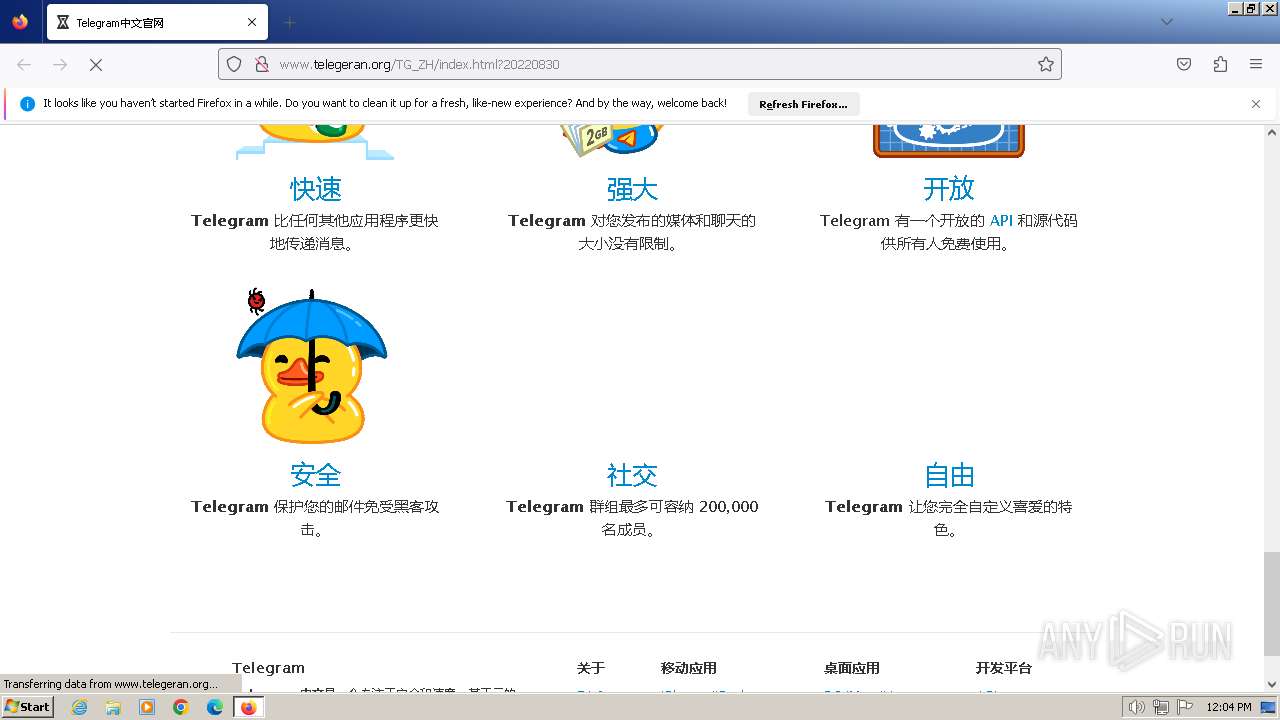The height and width of the screenshot is (720, 1280).
Task: Click the blueprint gear image
Action: click(x=949, y=141)
